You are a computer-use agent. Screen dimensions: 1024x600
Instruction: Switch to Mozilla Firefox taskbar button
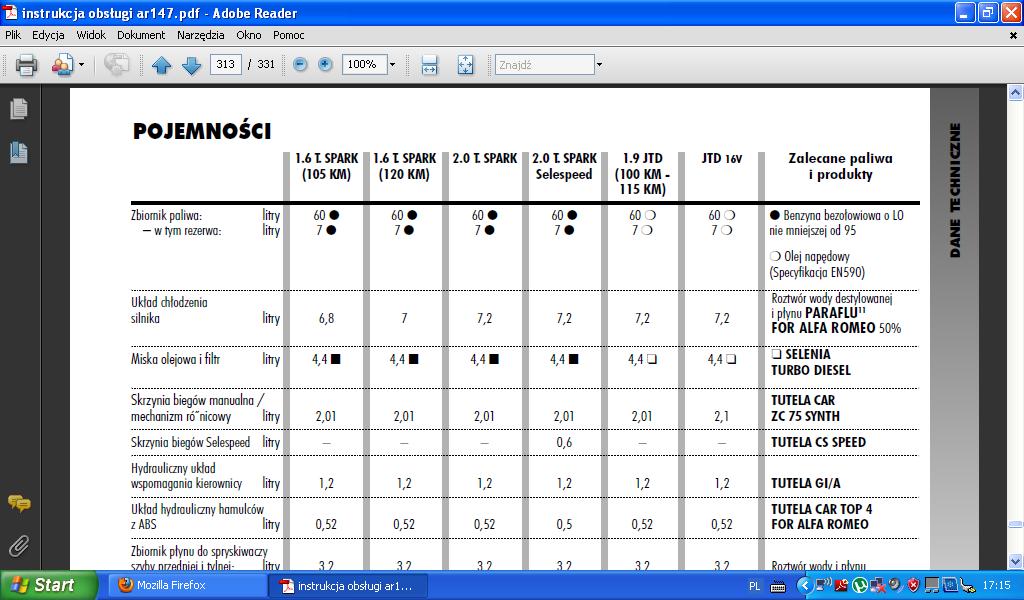[x=186, y=586]
